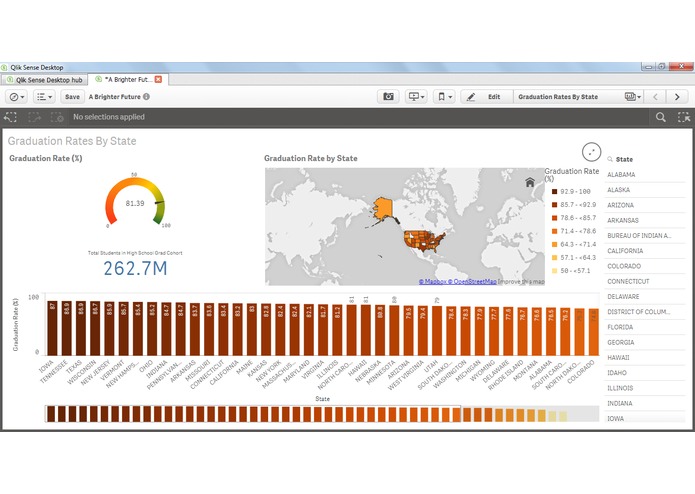Click the Save button
This screenshot has width=695, height=494.
point(72,97)
